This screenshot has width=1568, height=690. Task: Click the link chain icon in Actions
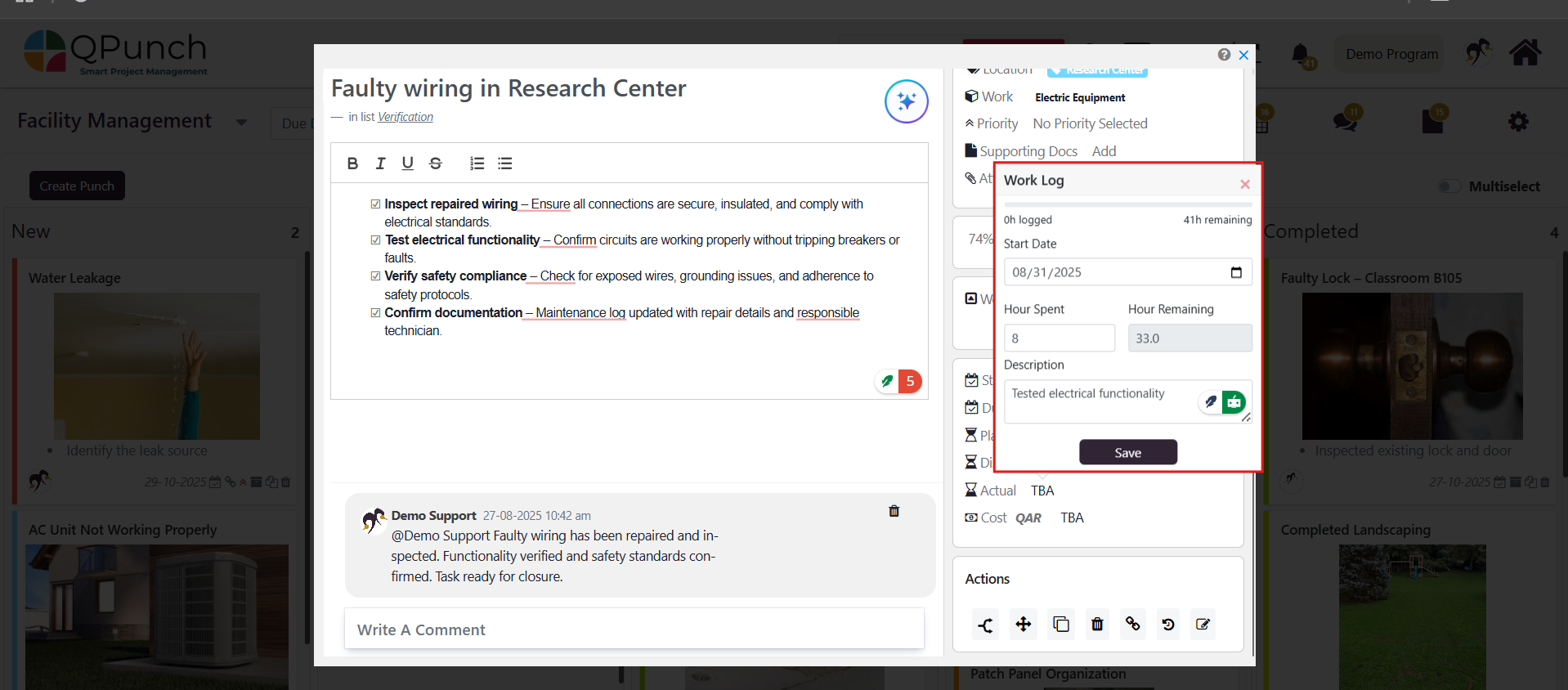pos(1132,625)
